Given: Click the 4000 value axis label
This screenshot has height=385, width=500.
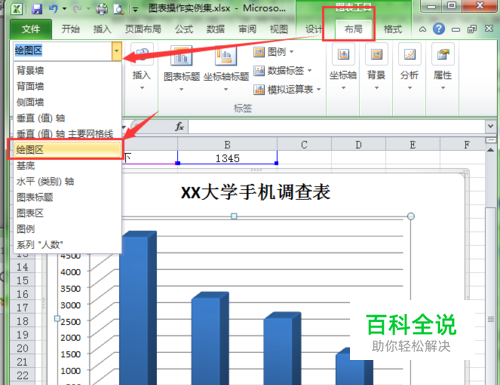Looking at the screenshot, I should pos(71,272).
